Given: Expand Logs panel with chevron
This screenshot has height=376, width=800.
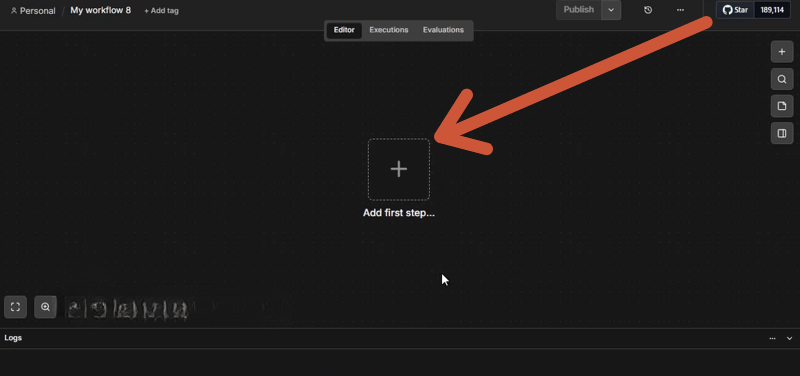Looking at the screenshot, I should pyautogui.click(x=789, y=338).
